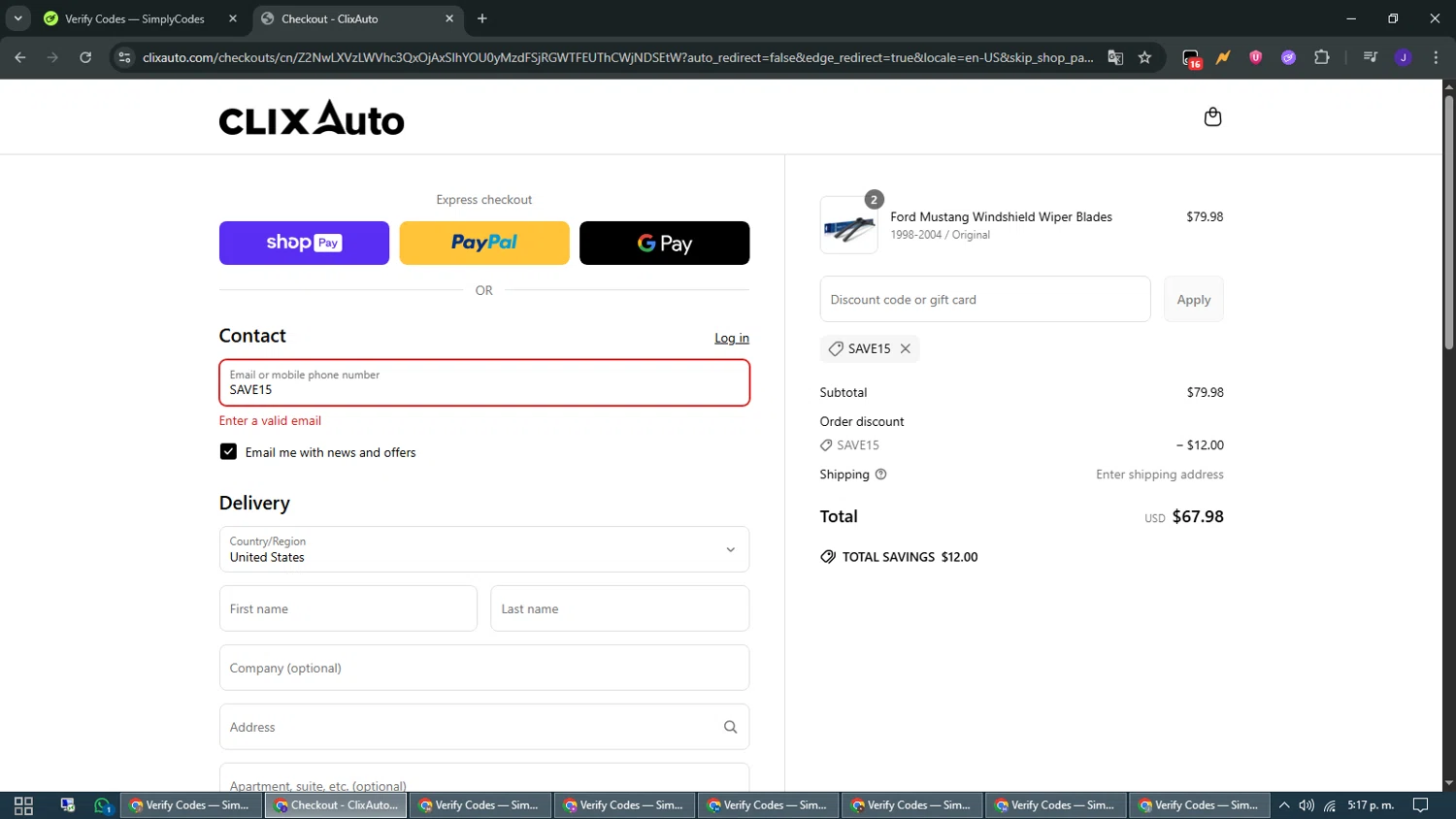Click the Apply discount button
The width and height of the screenshot is (1456, 819).
(x=1193, y=299)
